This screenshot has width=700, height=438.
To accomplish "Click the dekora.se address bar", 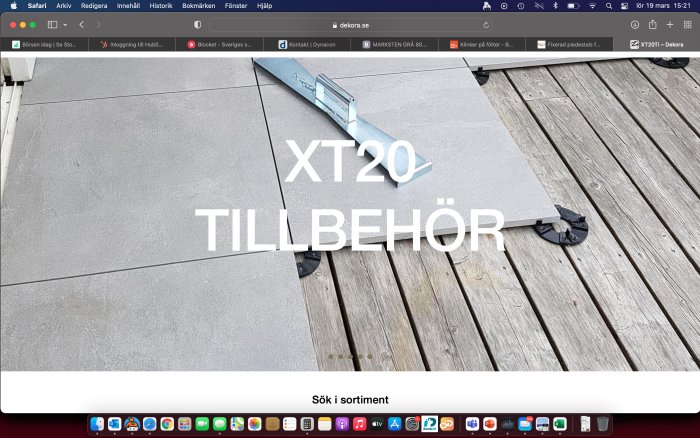I will click(x=350, y=25).
